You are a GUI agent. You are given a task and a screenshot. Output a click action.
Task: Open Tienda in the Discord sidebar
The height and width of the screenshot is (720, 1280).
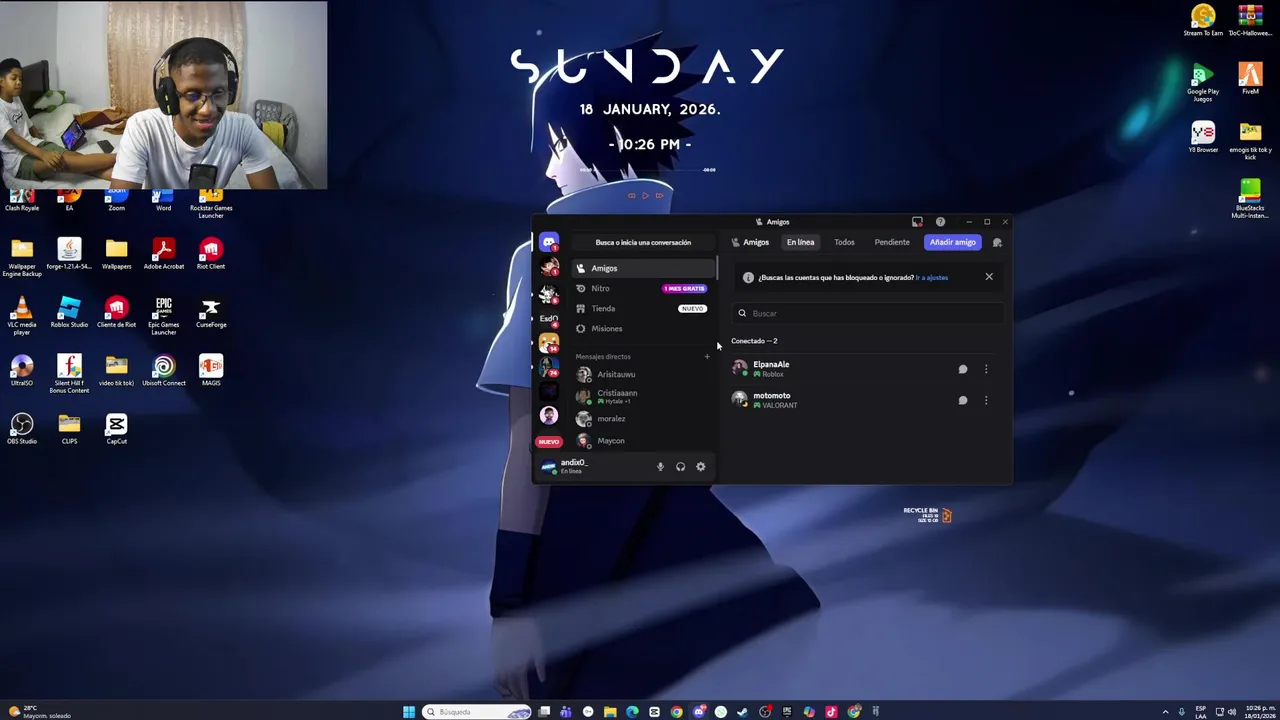(642, 308)
